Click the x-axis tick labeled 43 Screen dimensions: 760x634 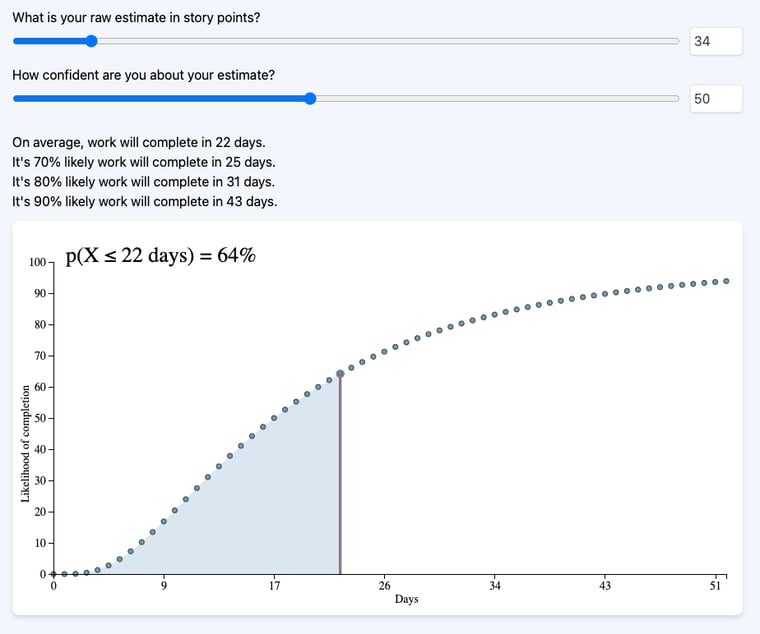(x=605, y=586)
